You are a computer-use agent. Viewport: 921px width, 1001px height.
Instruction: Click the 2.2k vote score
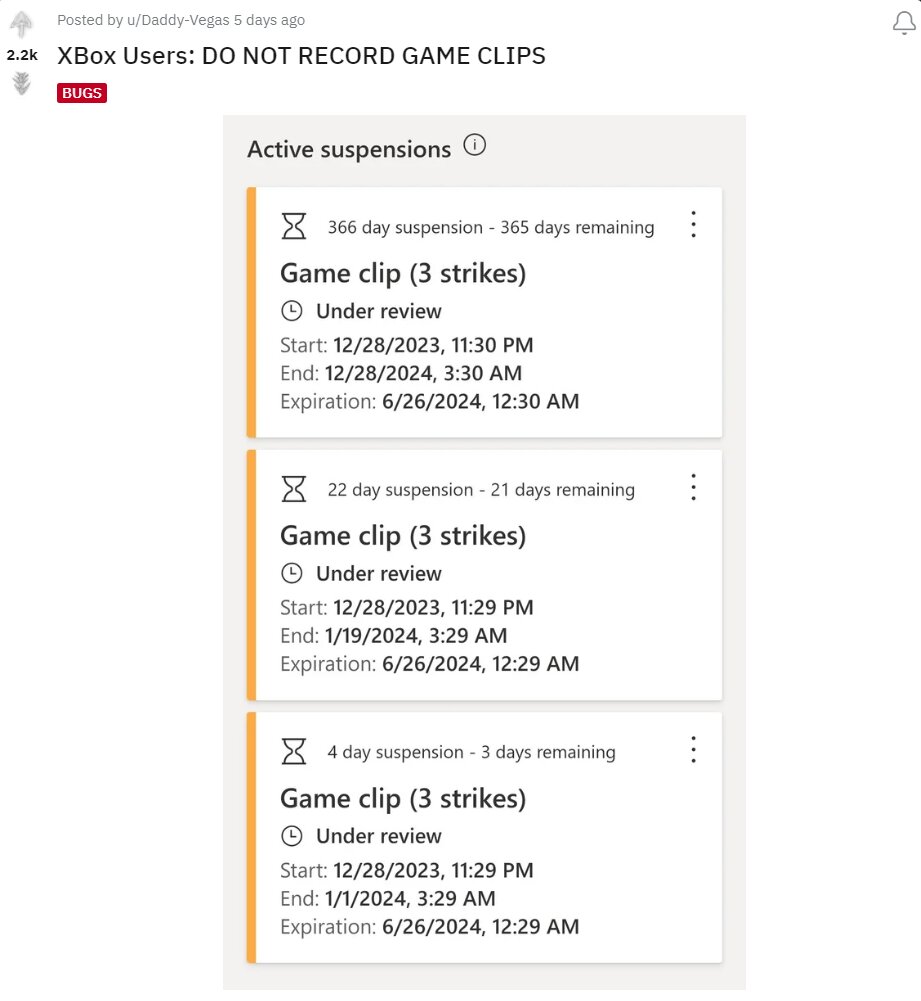pos(22,55)
